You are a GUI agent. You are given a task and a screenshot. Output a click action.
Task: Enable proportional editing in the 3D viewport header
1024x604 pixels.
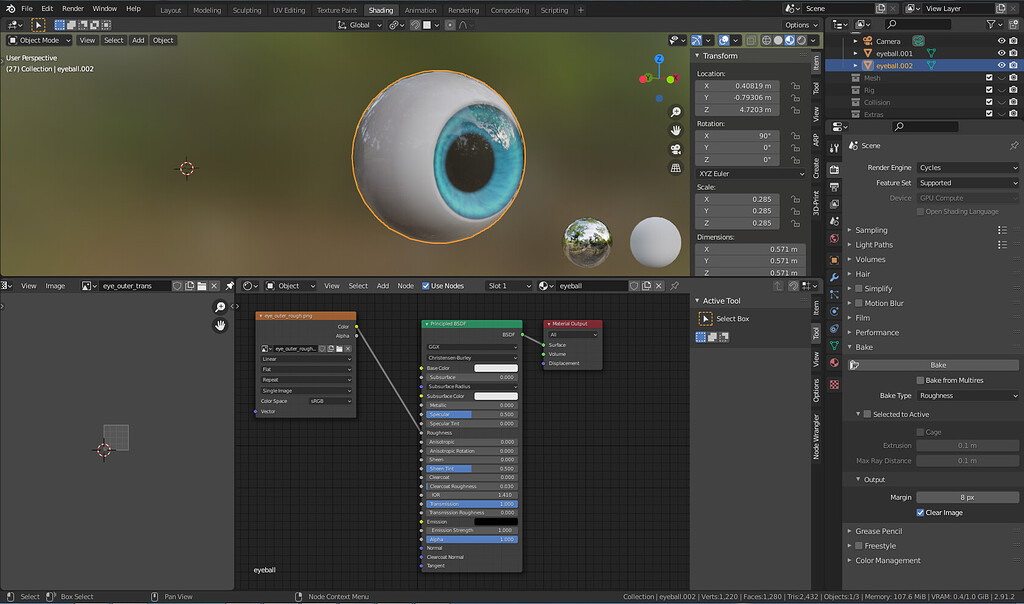(450, 27)
